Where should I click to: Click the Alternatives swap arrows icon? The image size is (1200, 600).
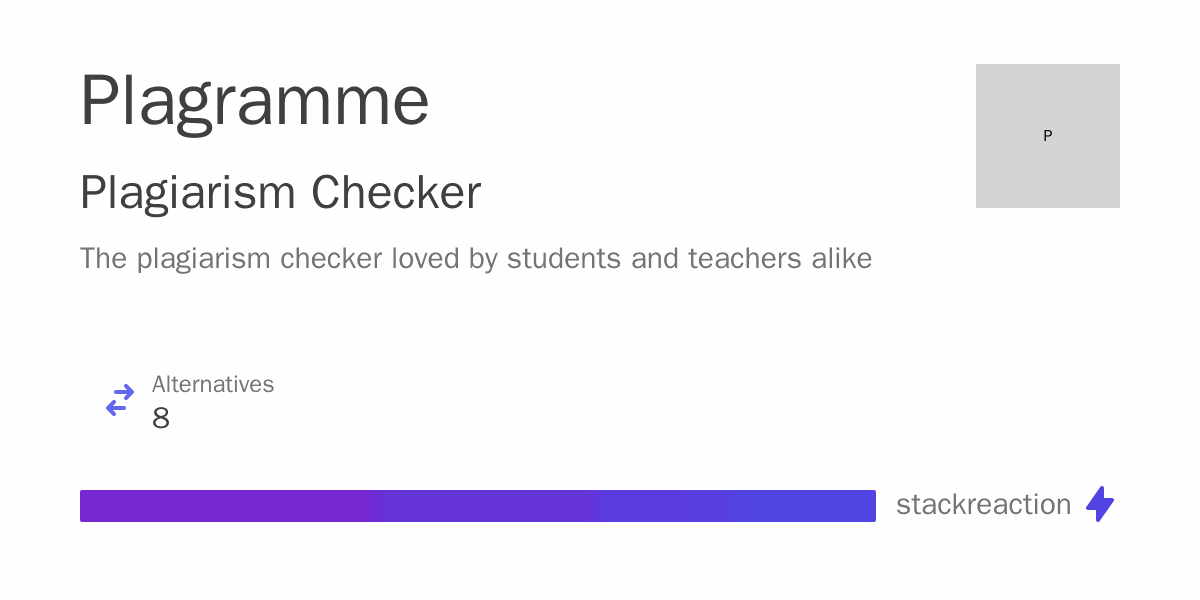point(120,400)
